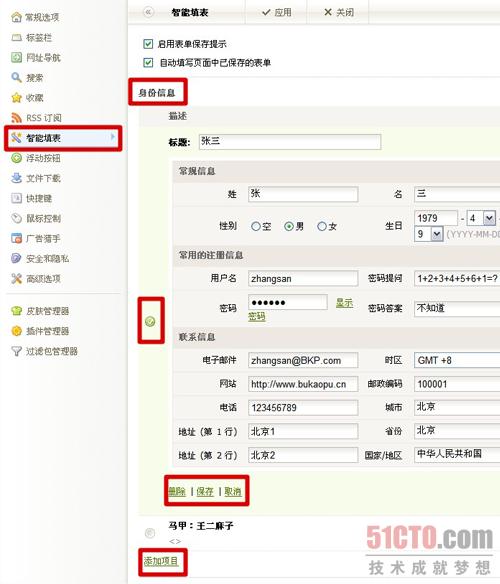Open the birthday month dropdown
The width and height of the screenshot is (500, 584).
[489, 218]
